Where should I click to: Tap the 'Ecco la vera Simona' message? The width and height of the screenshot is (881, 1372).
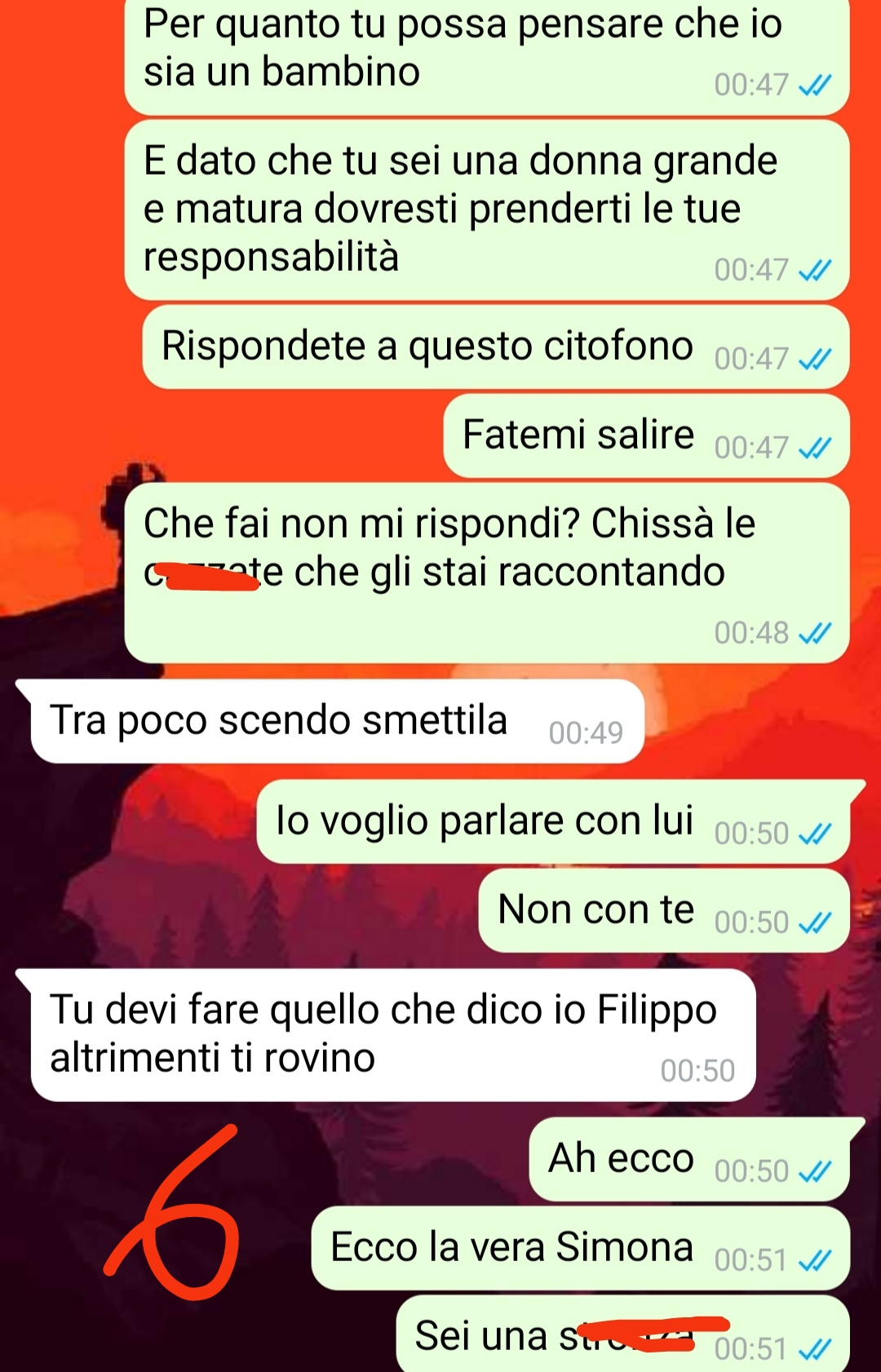coord(581,1248)
